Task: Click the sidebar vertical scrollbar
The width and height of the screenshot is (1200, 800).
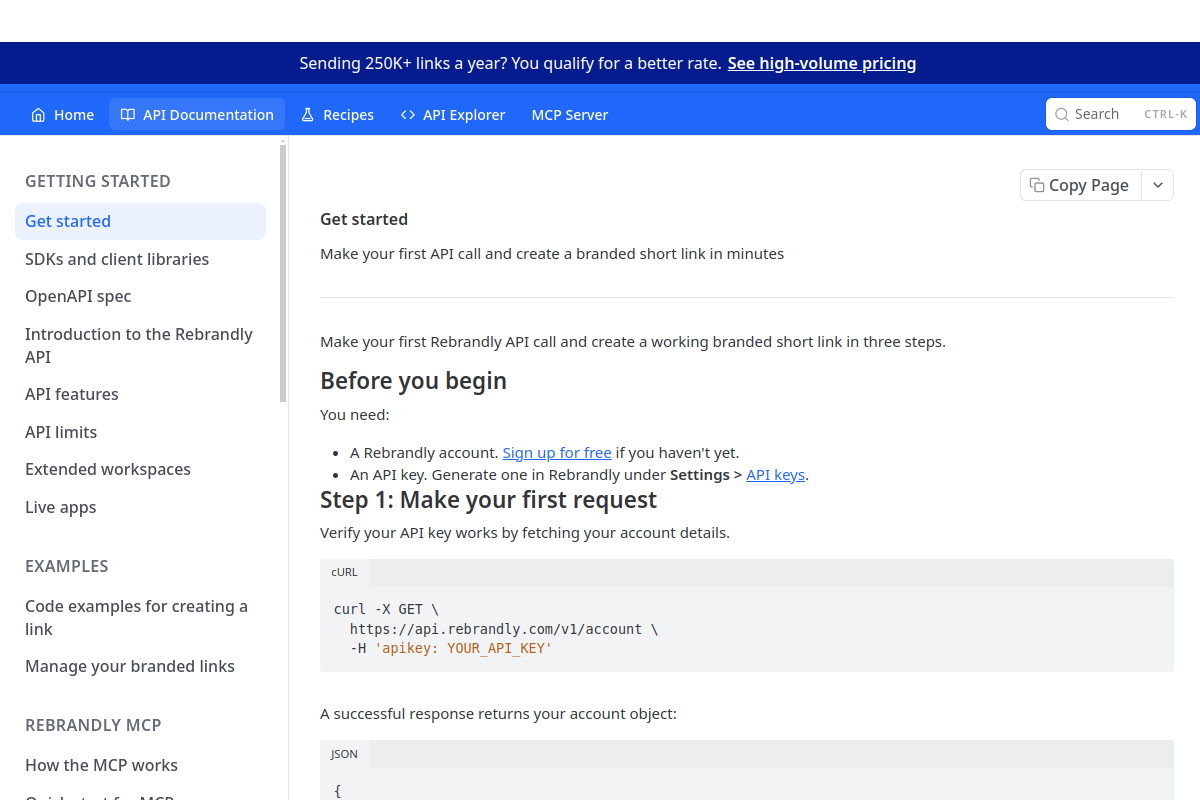Action: point(283,273)
